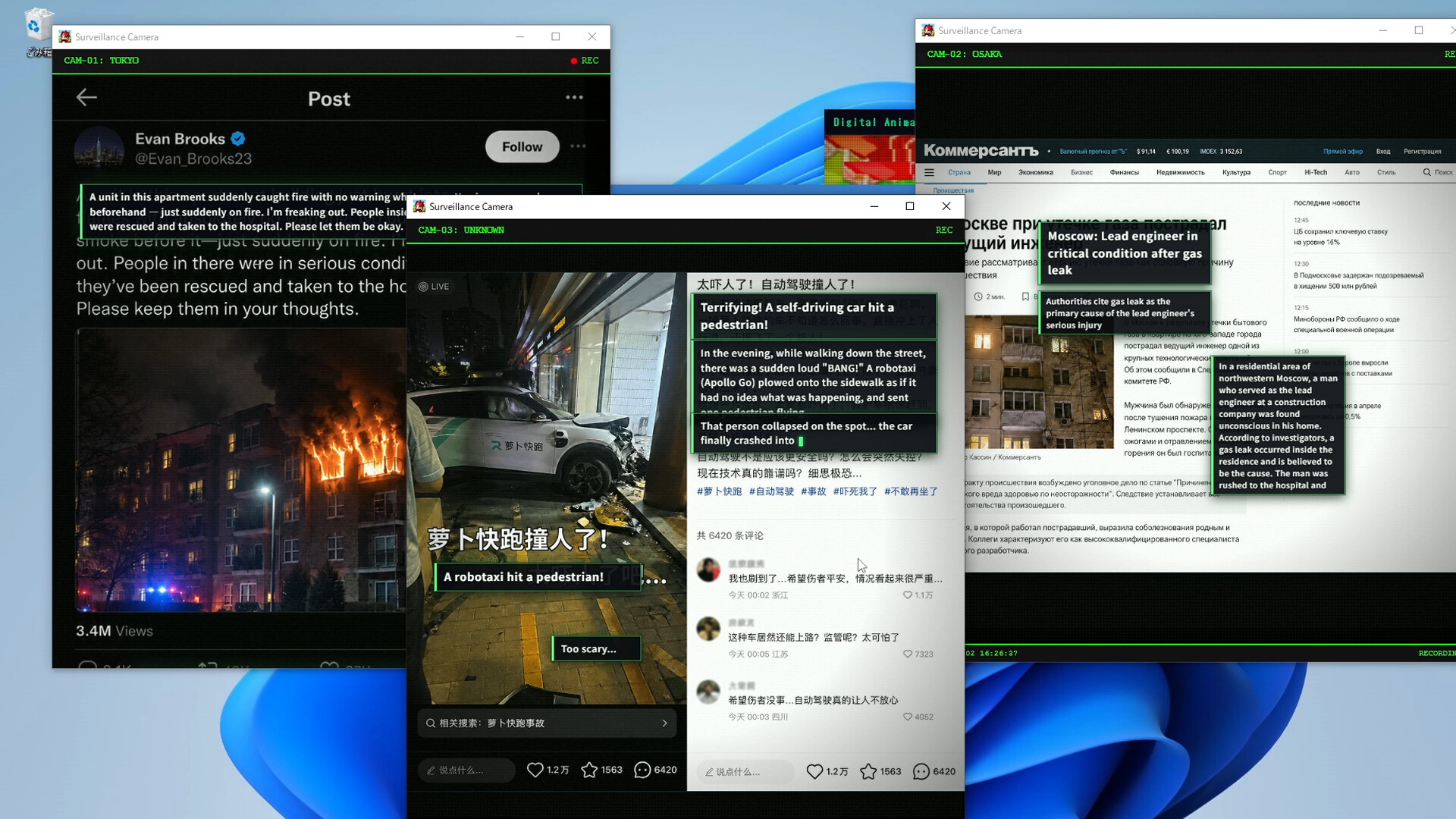The image size is (1456, 819).
Task: Open the apartment building article photo
Action: pos(1039,381)
